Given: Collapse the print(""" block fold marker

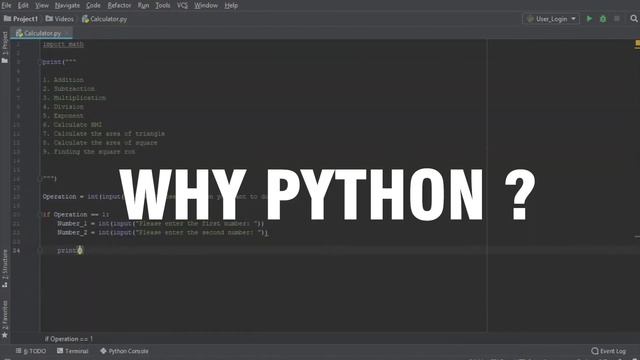Looking at the screenshot, I should click(x=40, y=62).
